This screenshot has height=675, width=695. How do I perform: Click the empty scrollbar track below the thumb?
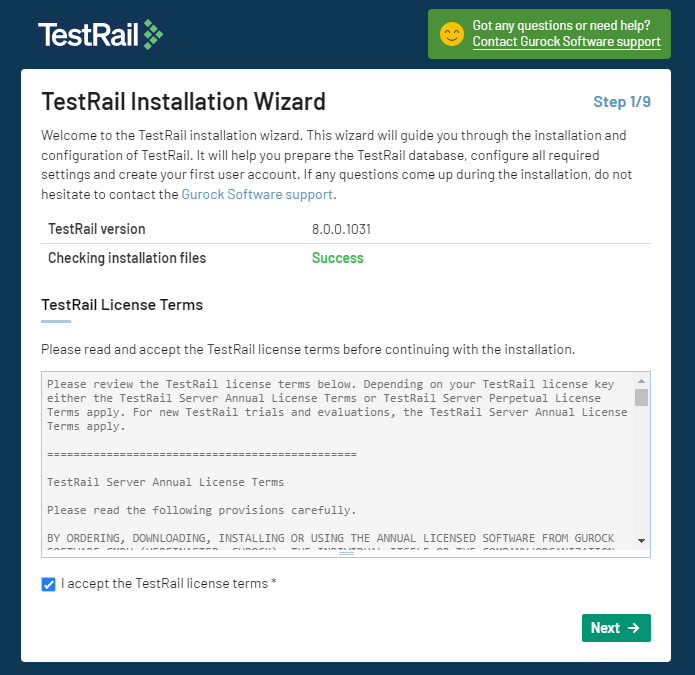pyautogui.click(x=641, y=470)
